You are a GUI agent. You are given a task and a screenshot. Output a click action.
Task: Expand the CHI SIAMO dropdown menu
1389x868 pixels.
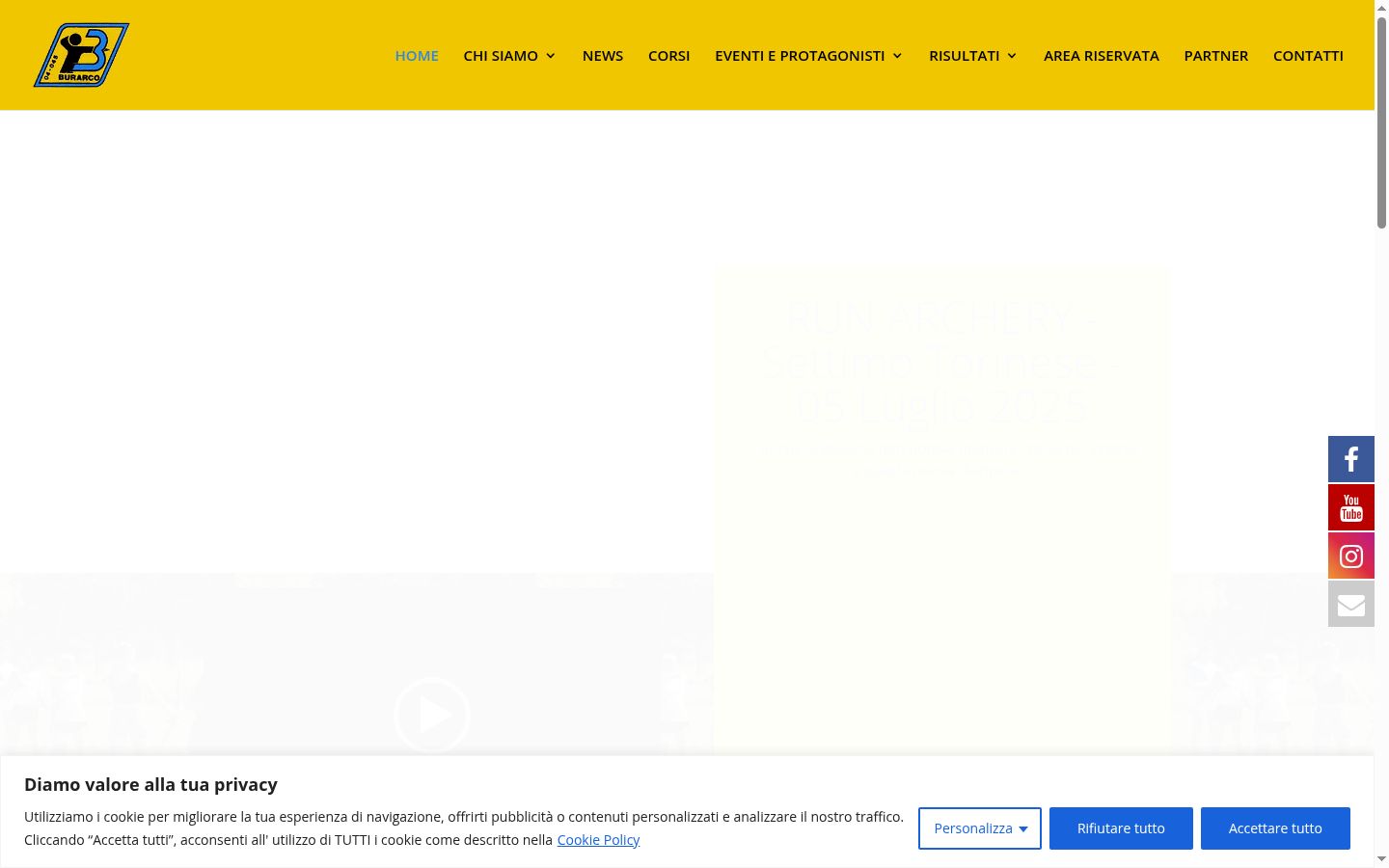[509, 56]
